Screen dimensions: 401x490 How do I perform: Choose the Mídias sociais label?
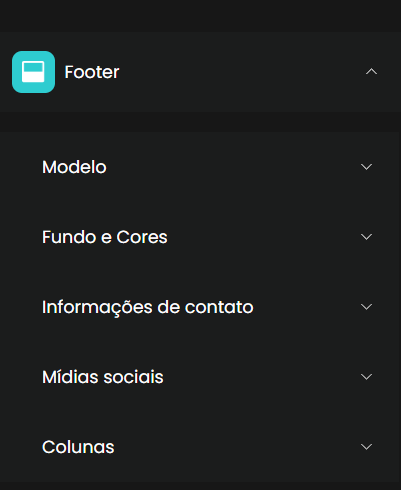pos(103,377)
